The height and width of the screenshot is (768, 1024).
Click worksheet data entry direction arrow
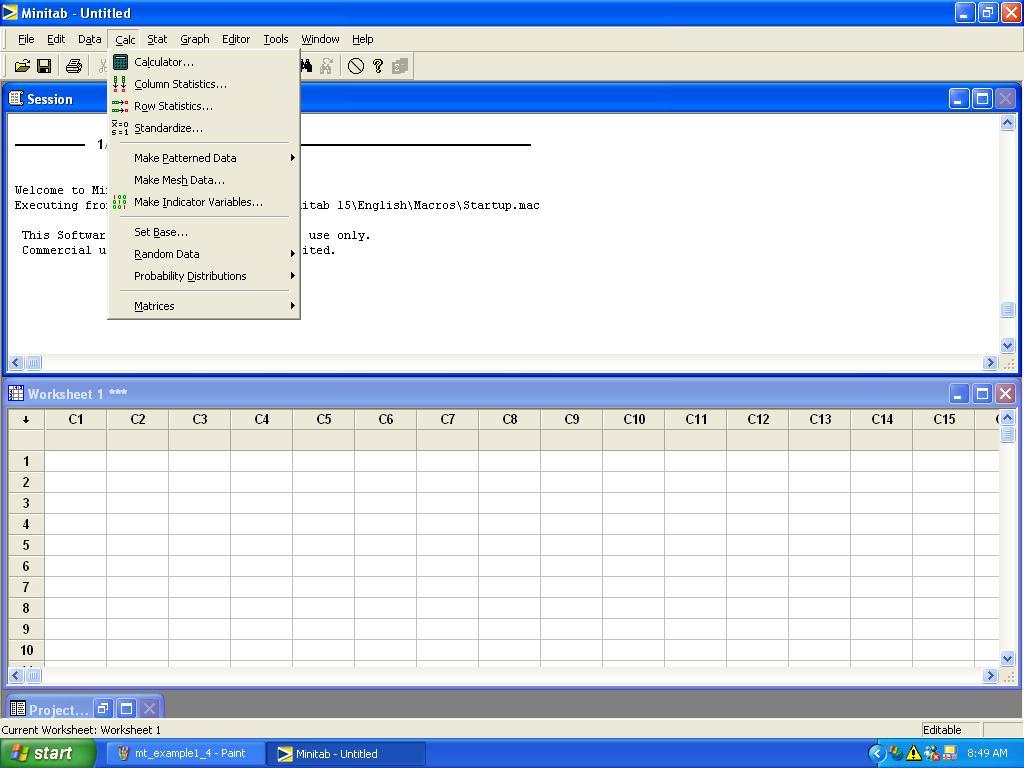26,420
